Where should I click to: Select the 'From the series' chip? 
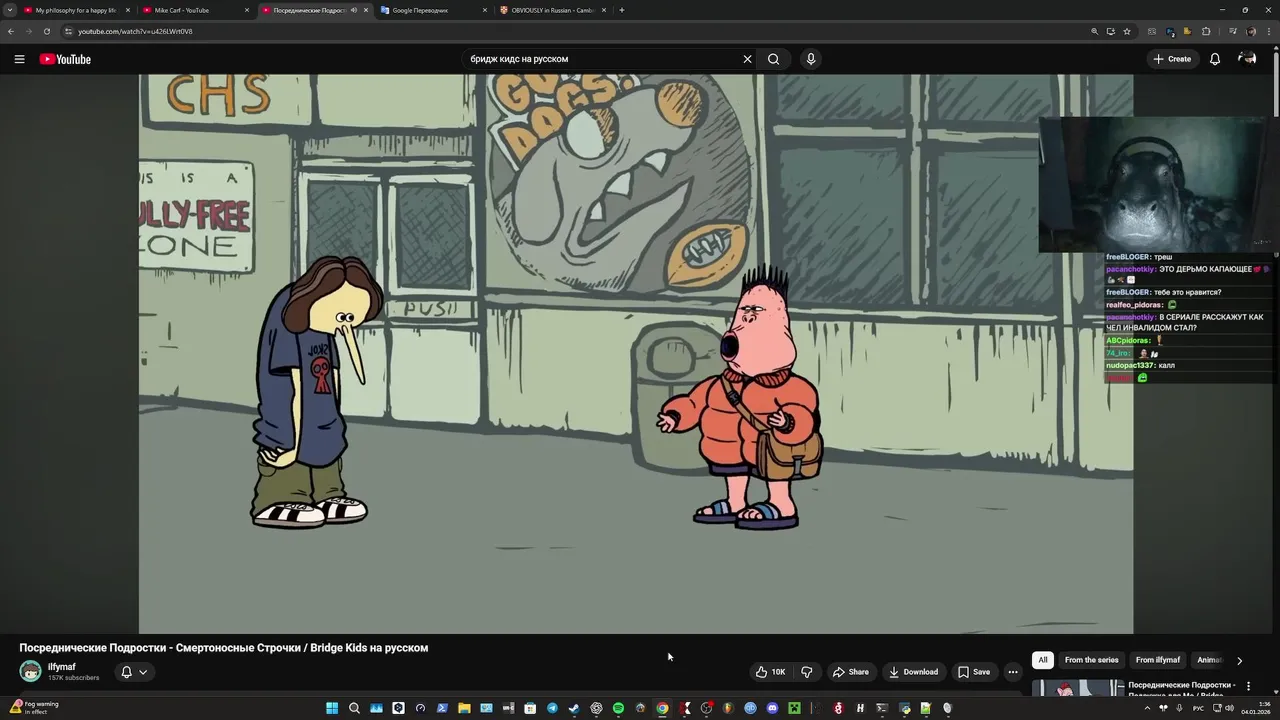tap(1091, 660)
